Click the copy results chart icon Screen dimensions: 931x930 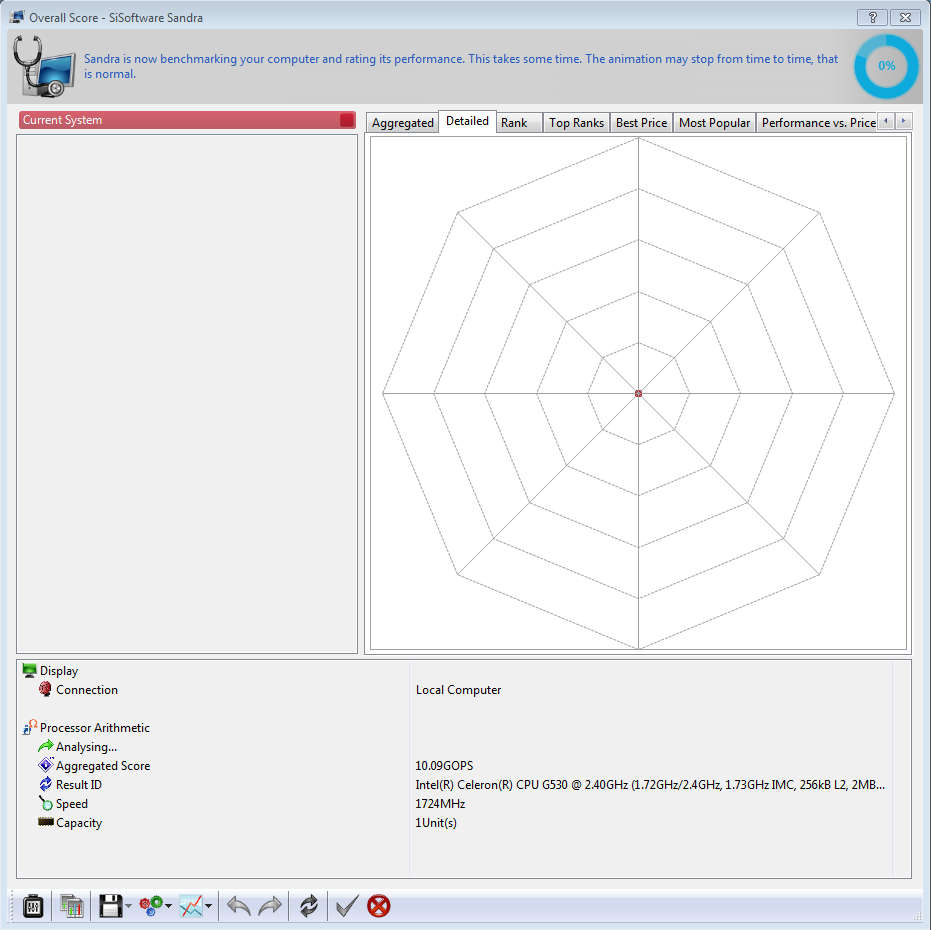pos(71,906)
